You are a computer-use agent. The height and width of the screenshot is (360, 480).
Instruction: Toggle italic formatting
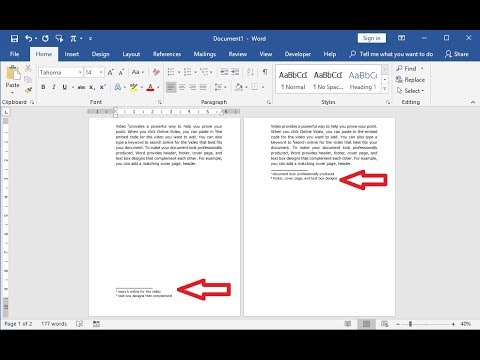54,87
